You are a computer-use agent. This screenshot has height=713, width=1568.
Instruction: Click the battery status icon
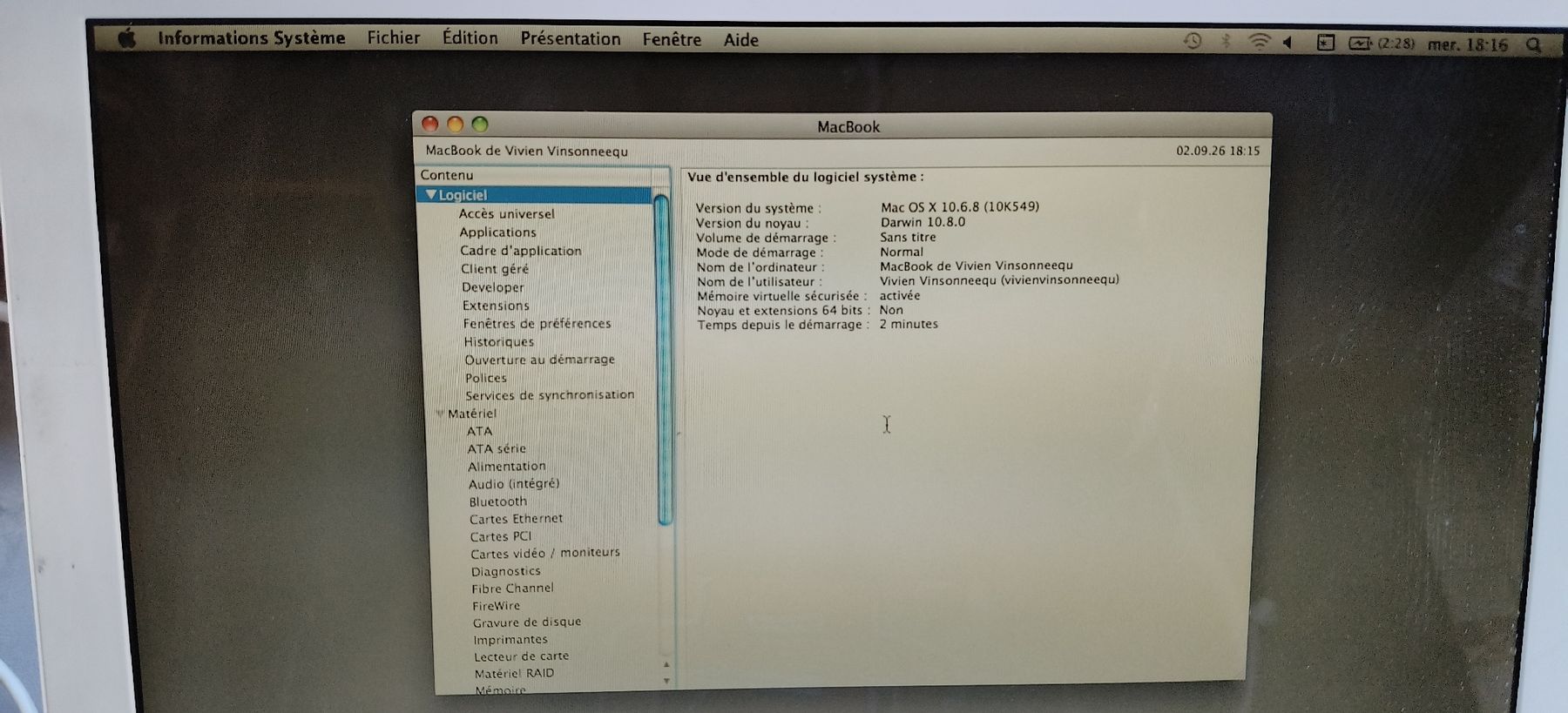(1361, 43)
